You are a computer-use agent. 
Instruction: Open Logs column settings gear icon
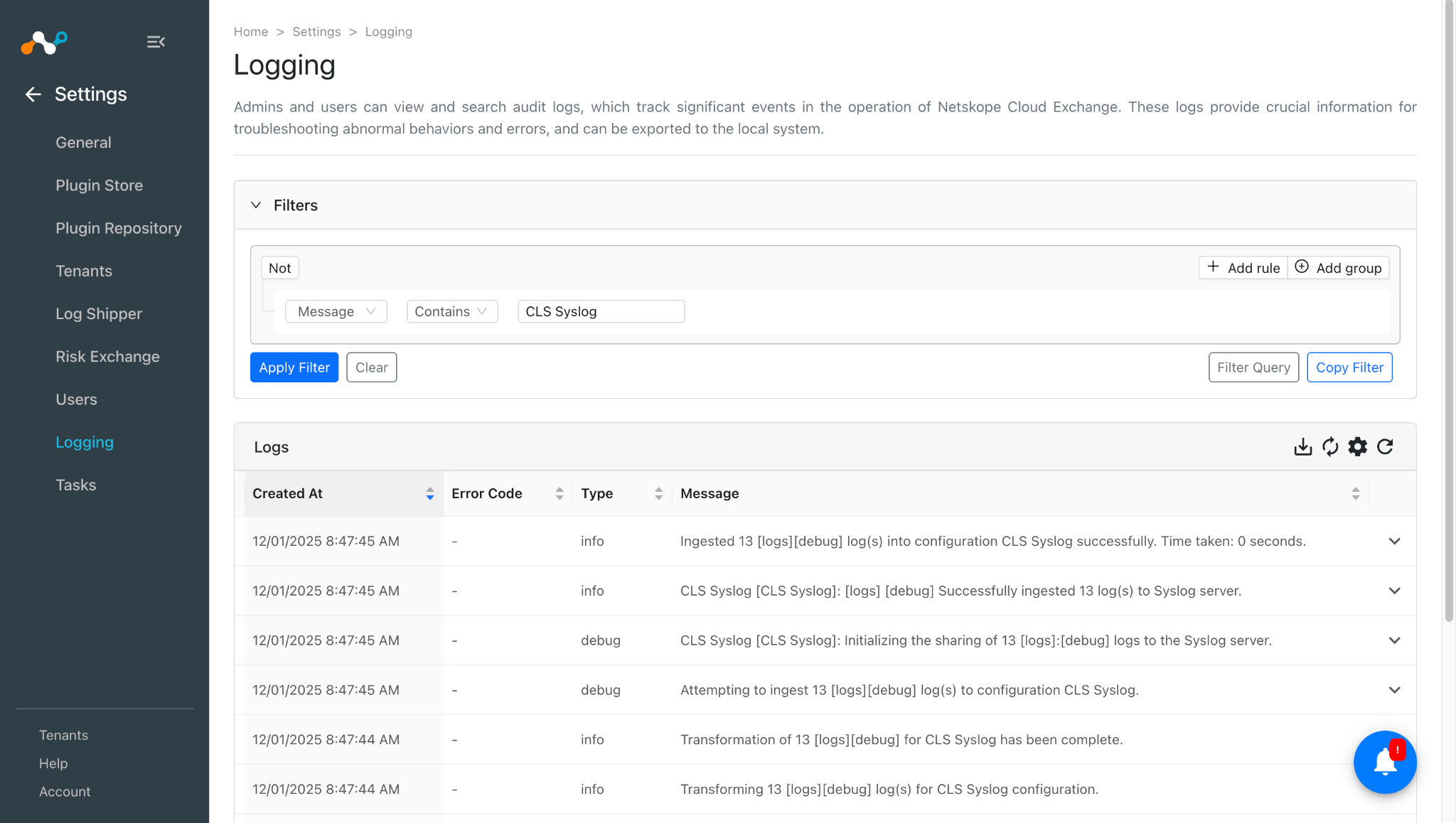click(x=1358, y=446)
